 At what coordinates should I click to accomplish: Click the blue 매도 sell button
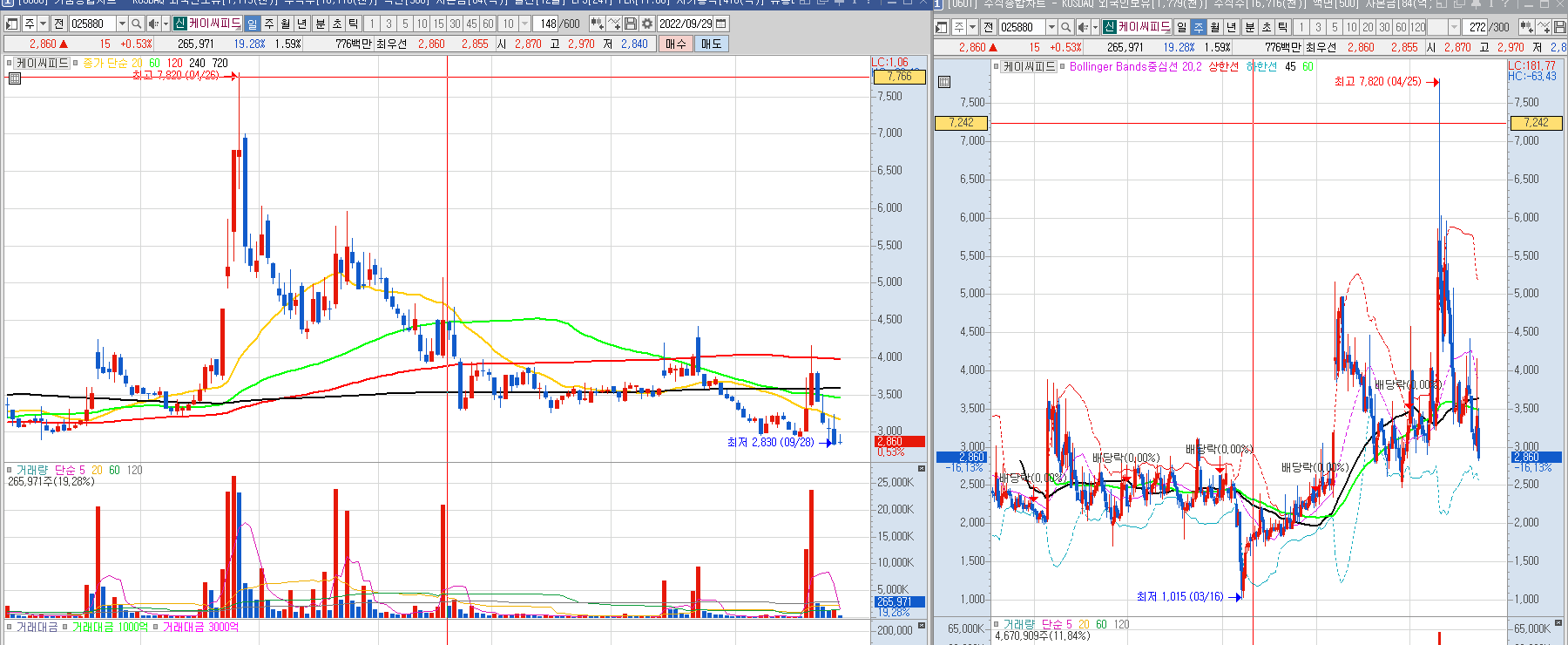711,44
